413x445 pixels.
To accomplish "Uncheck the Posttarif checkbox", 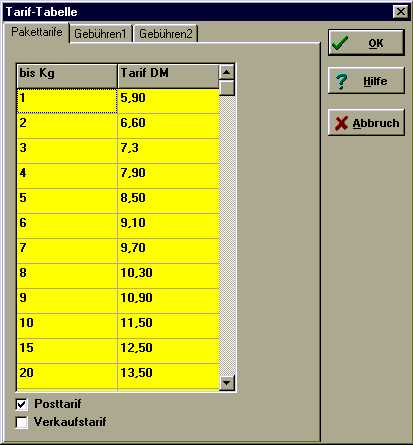I will pos(22,404).
